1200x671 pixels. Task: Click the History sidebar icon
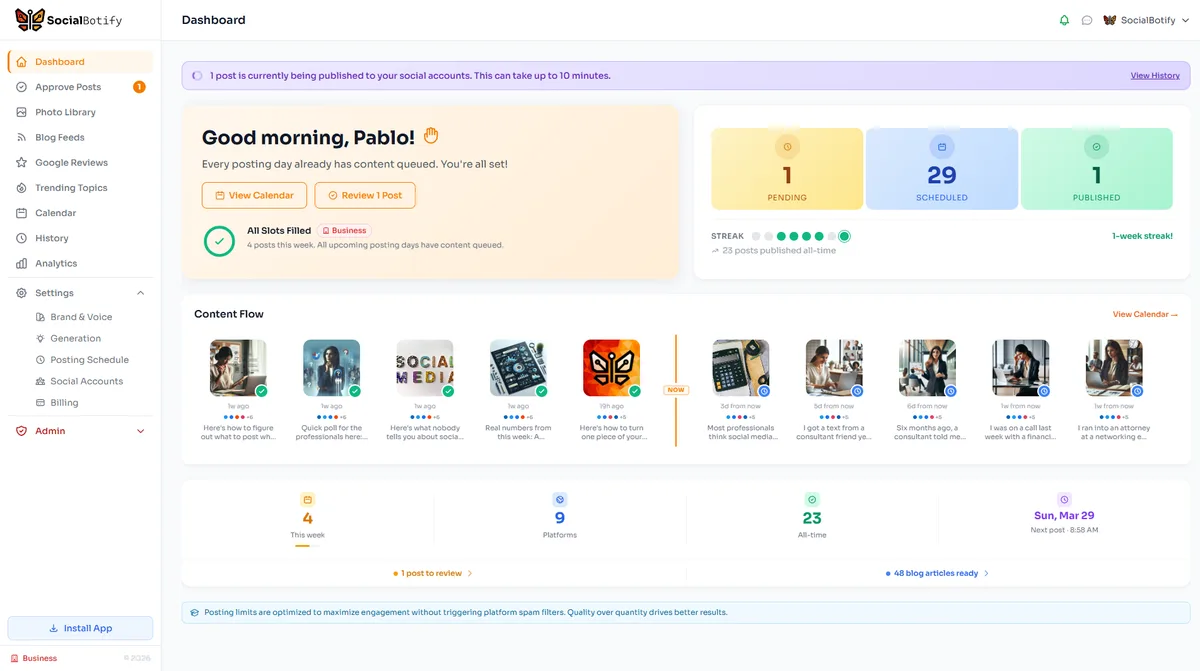21,238
